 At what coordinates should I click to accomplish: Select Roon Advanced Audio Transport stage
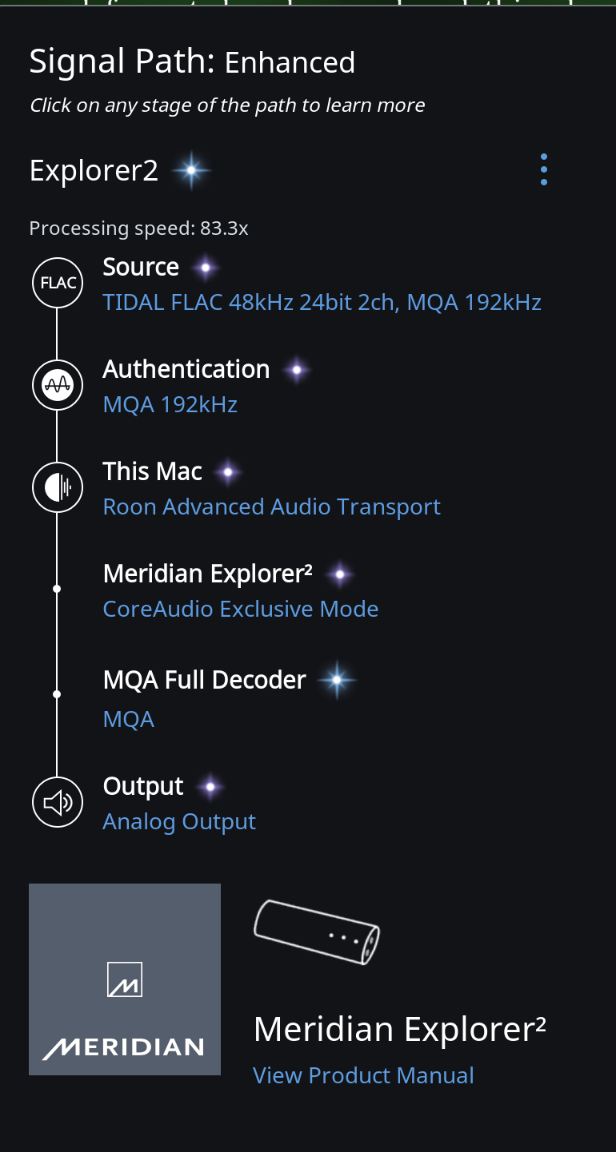click(x=271, y=507)
